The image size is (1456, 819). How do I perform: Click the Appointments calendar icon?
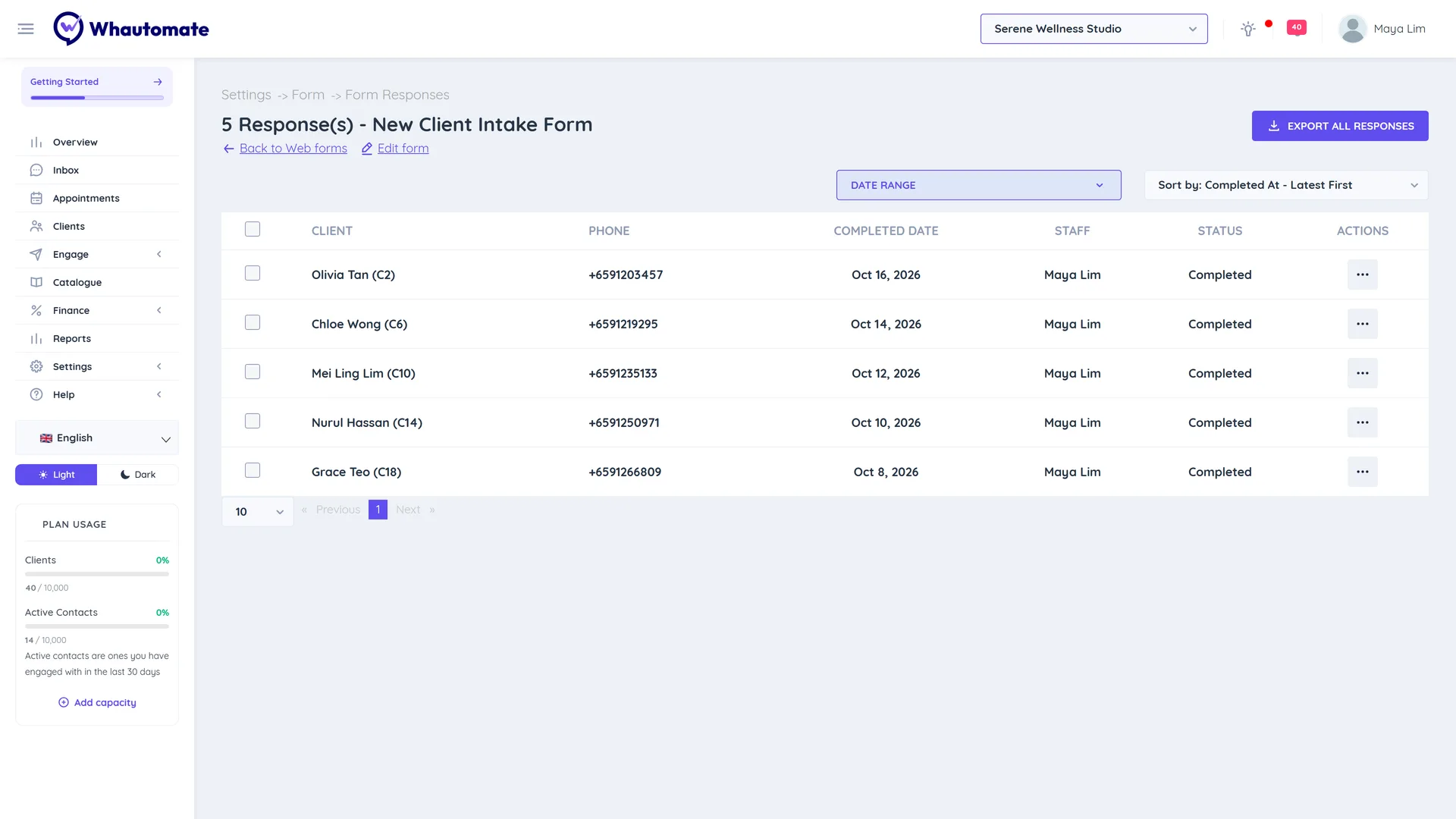(36, 199)
